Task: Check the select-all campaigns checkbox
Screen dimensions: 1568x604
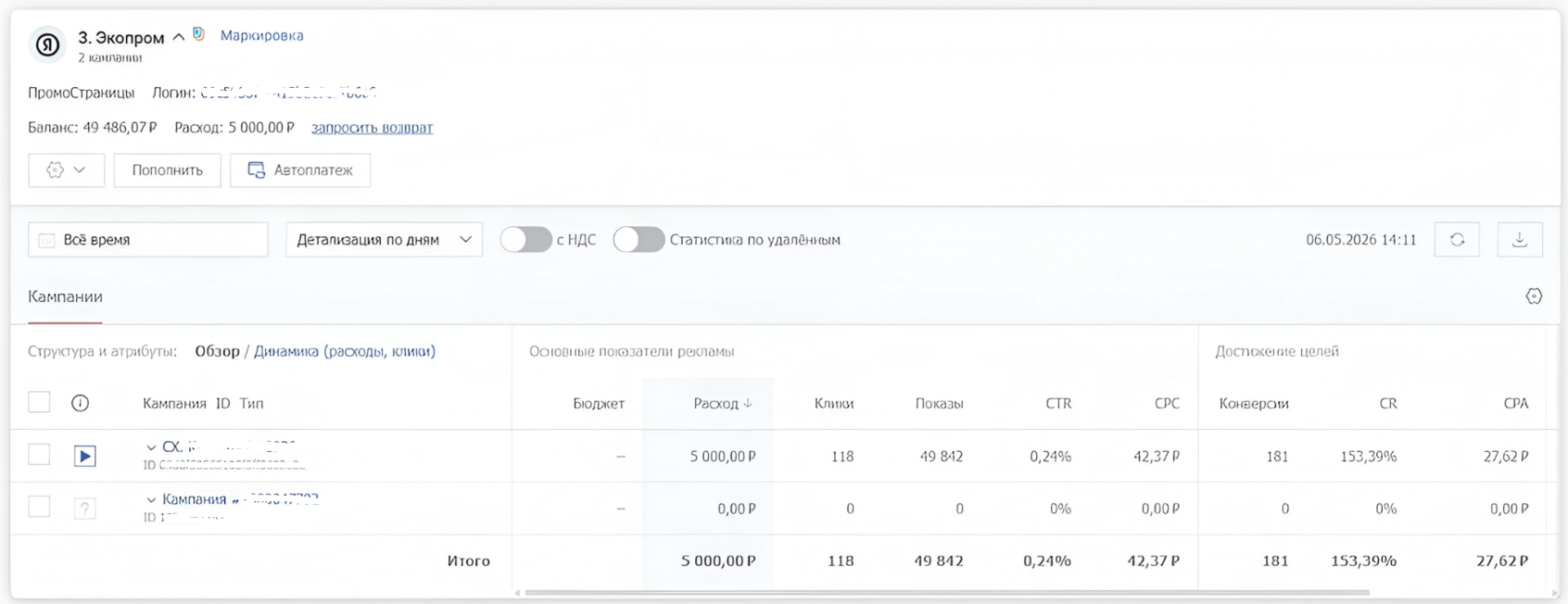Action: [x=39, y=402]
